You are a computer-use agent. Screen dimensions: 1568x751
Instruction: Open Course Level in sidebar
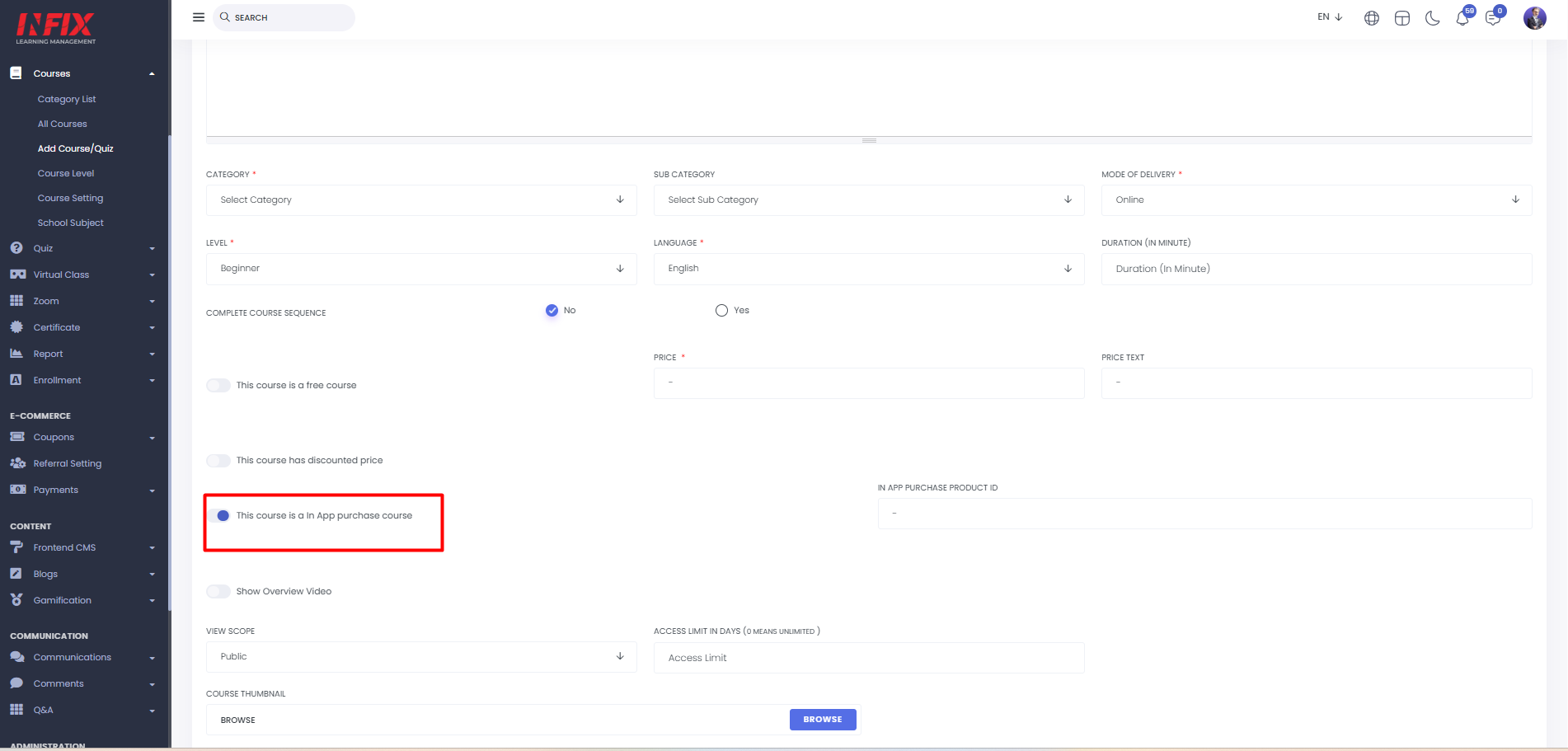pos(66,173)
